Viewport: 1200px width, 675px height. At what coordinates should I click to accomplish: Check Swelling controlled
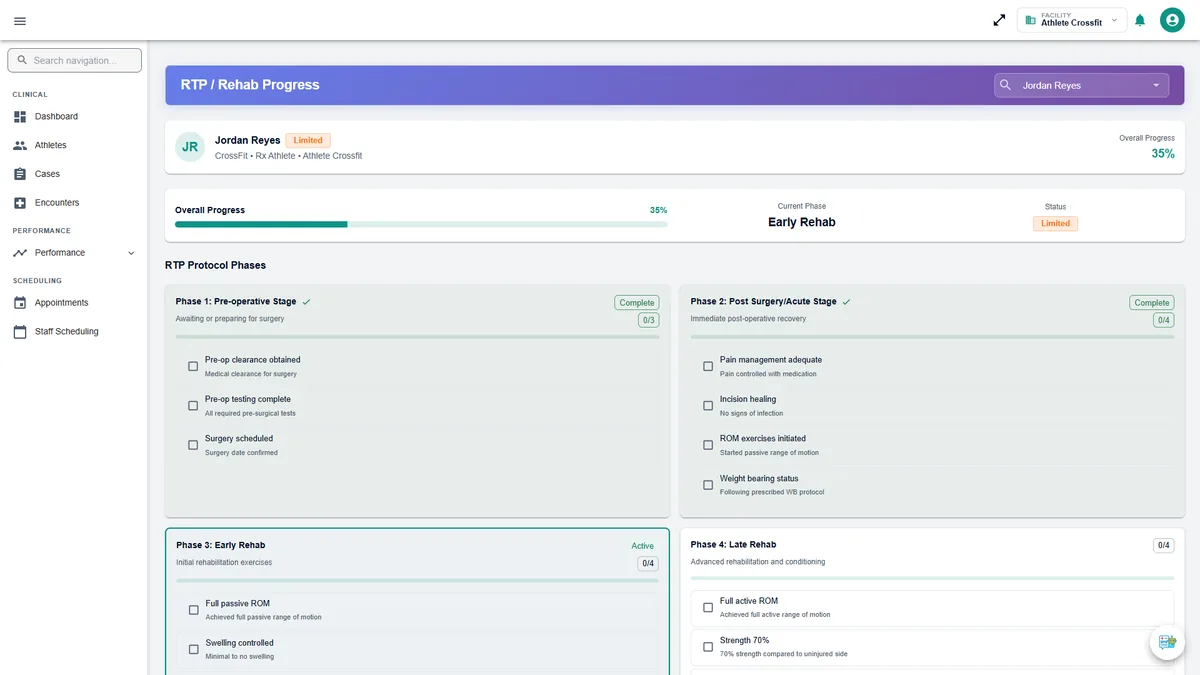click(194, 649)
